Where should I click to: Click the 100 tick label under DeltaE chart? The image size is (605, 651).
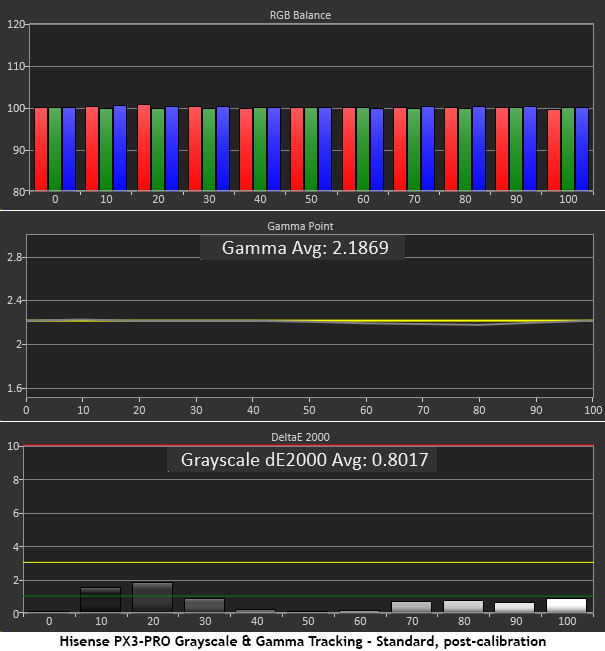coord(567,622)
